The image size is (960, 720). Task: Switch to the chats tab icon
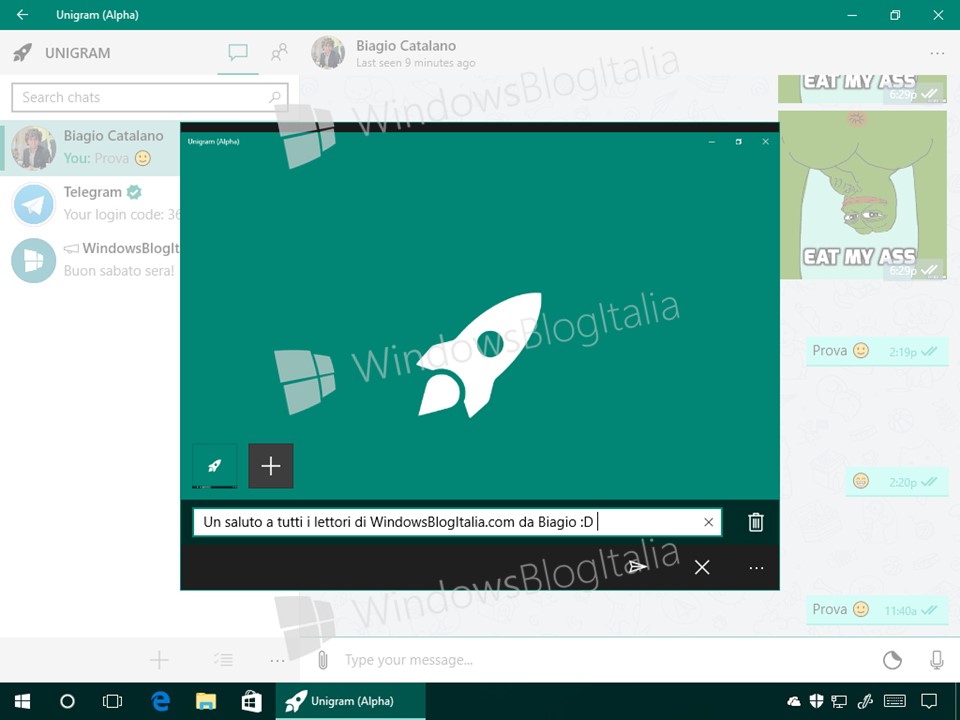point(238,53)
